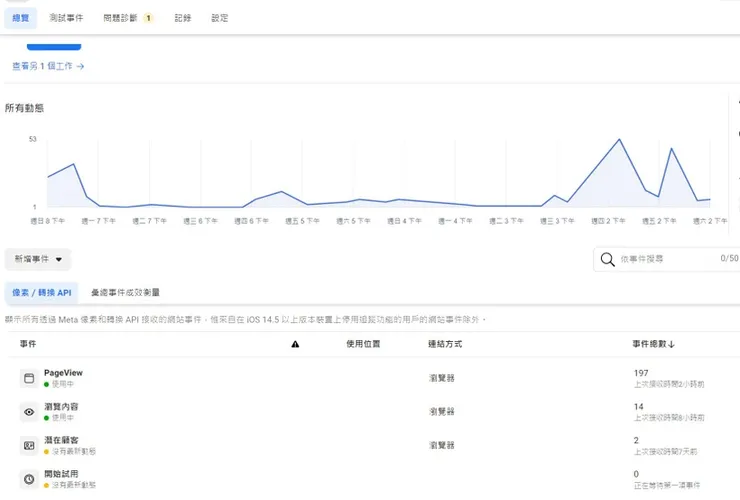Click the 沒有最新動態 status under 潛在顧客
The image size is (740, 500).
click(70, 451)
